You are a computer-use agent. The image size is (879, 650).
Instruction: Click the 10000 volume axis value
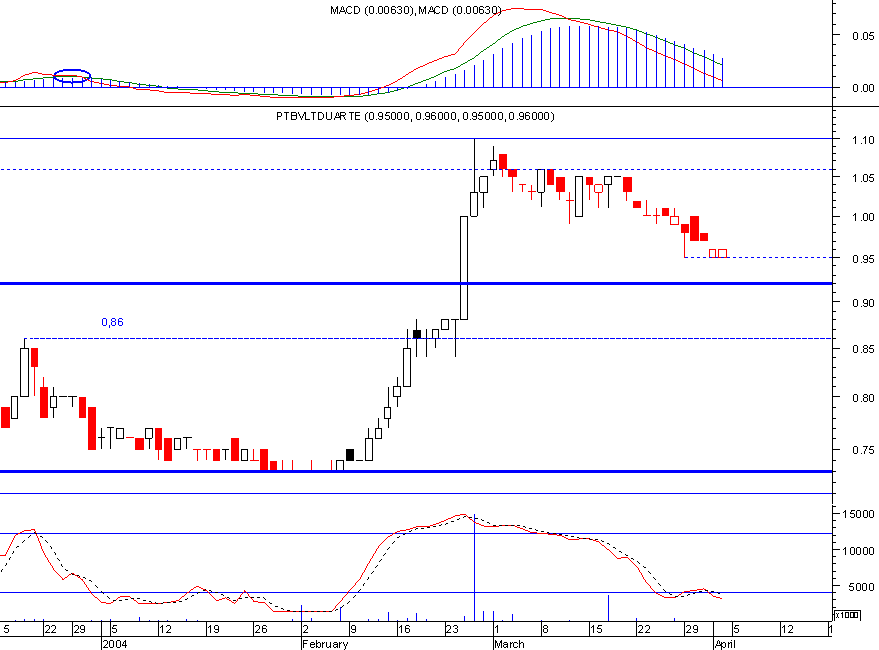tap(858, 551)
